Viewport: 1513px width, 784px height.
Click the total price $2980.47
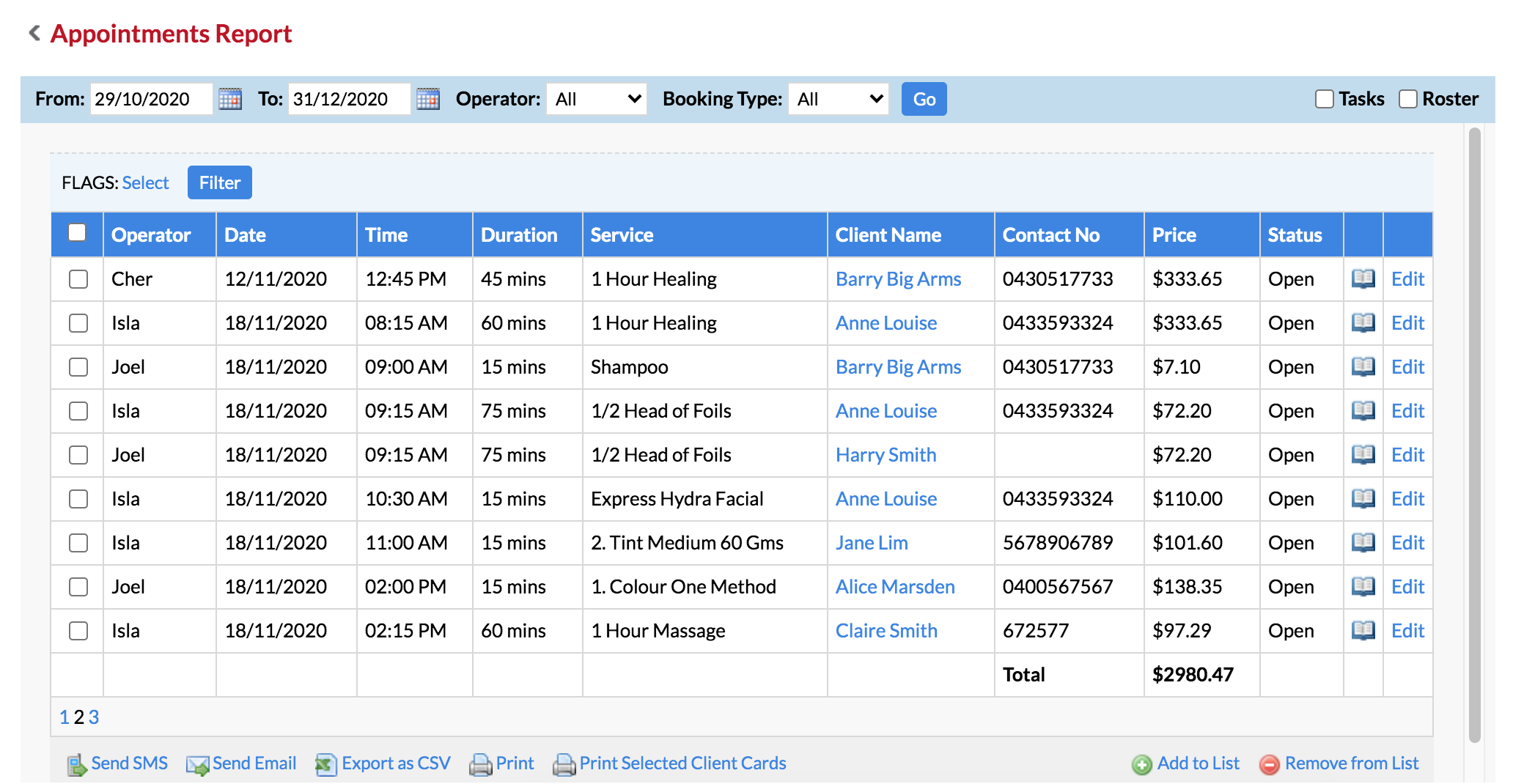pyautogui.click(x=1193, y=675)
